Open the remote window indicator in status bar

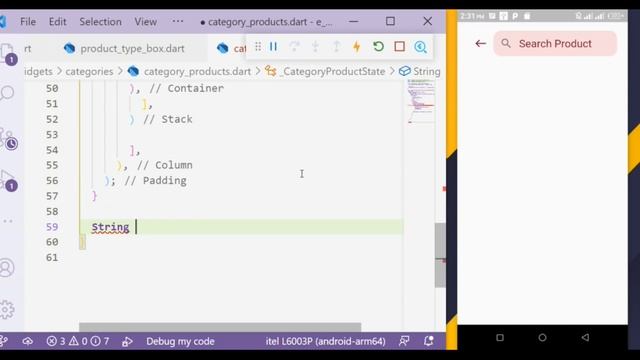4,341
